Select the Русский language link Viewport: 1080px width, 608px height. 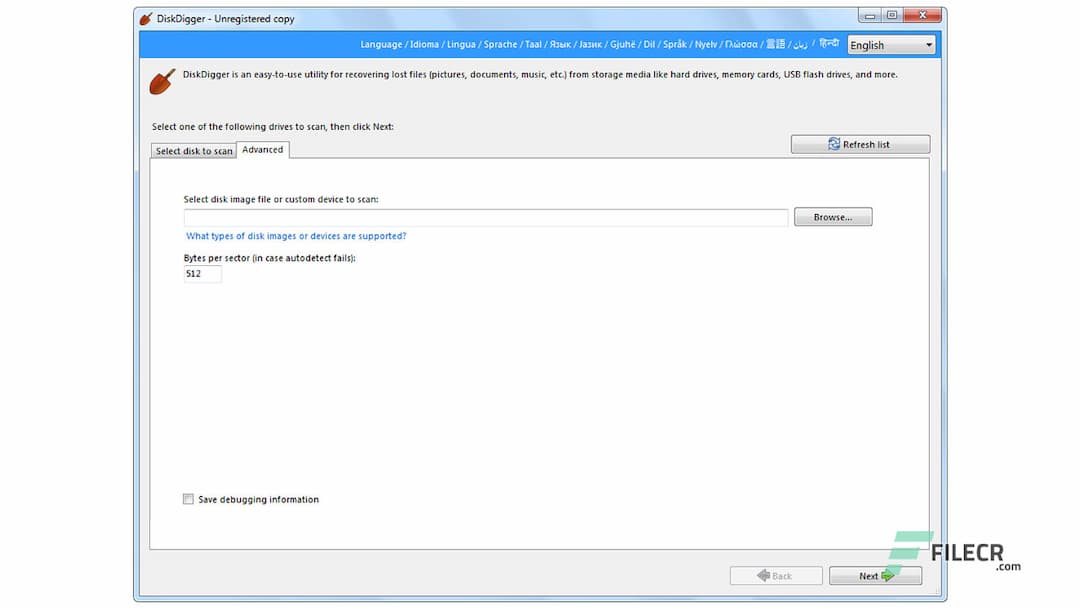click(559, 44)
